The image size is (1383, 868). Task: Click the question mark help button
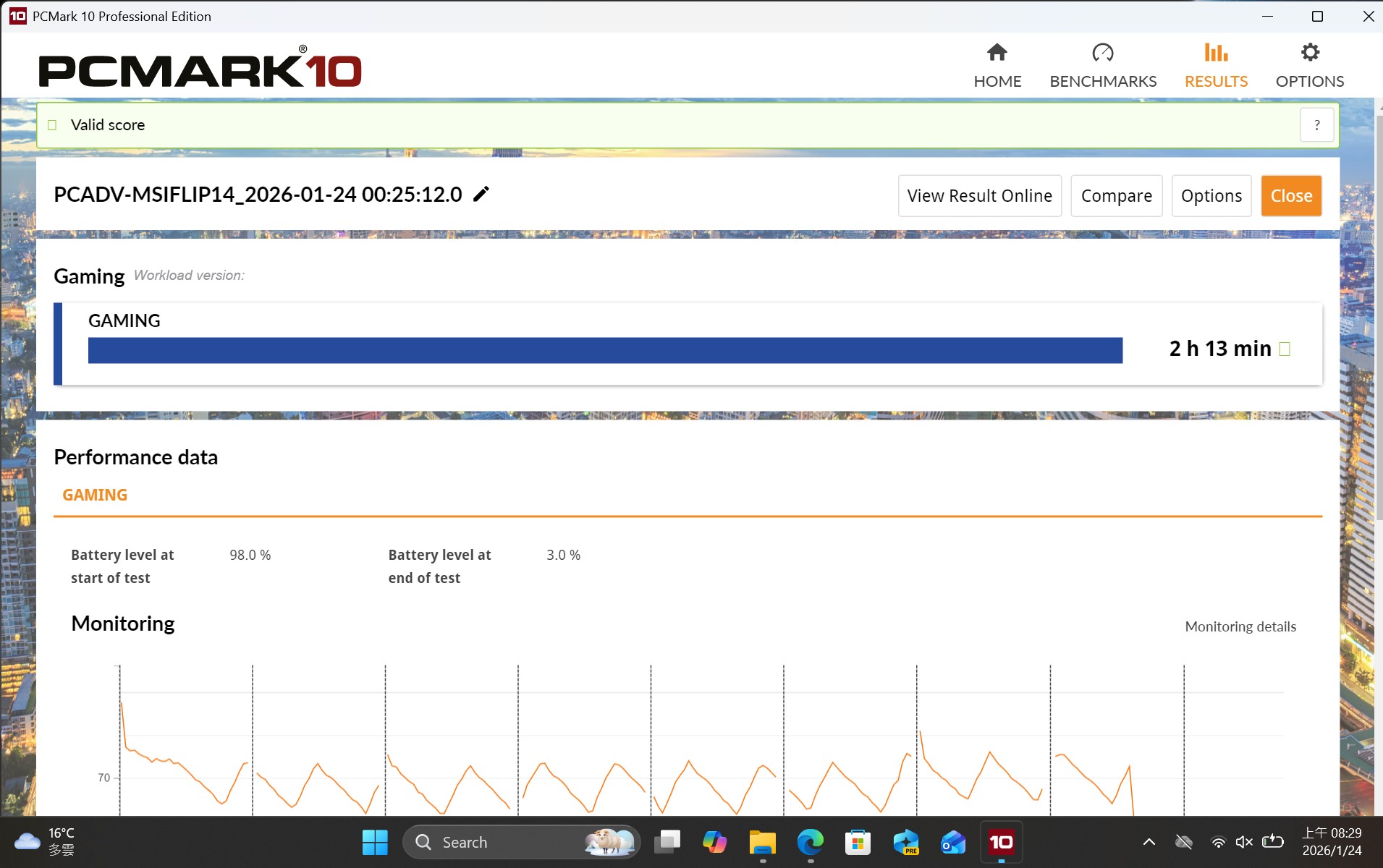(x=1316, y=125)
